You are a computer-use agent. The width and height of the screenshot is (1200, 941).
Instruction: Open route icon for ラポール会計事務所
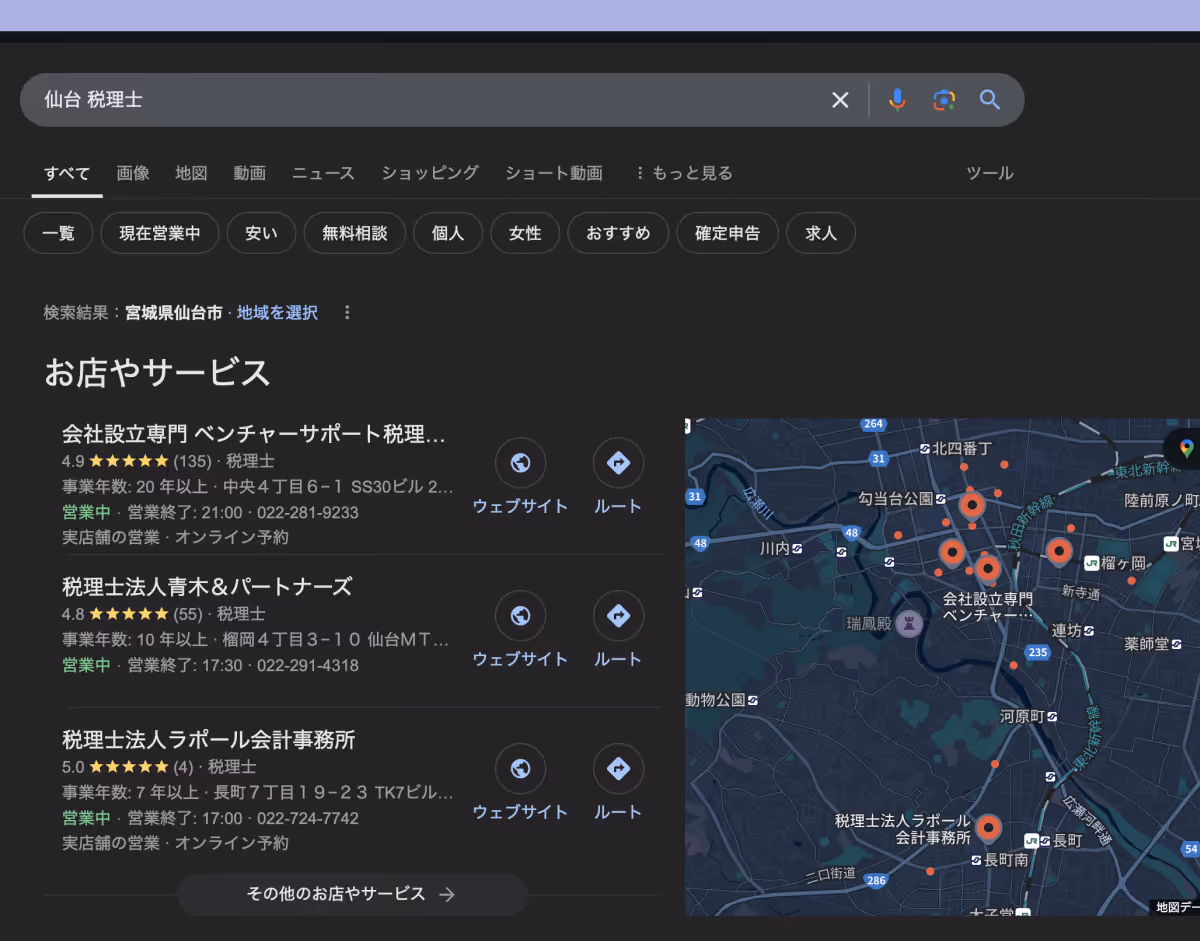click(x=618, y=769)
